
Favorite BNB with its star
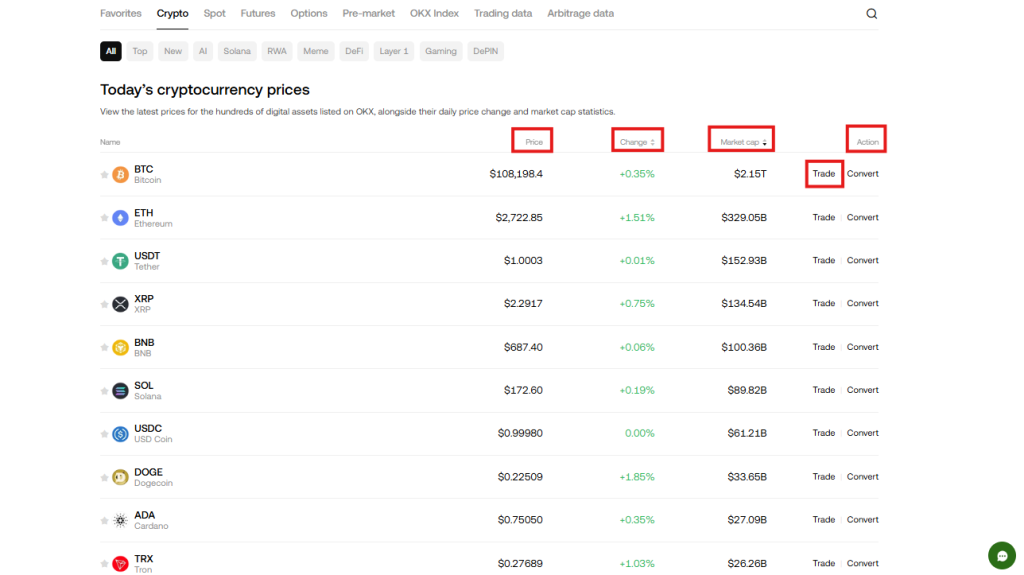click(104, 348)
